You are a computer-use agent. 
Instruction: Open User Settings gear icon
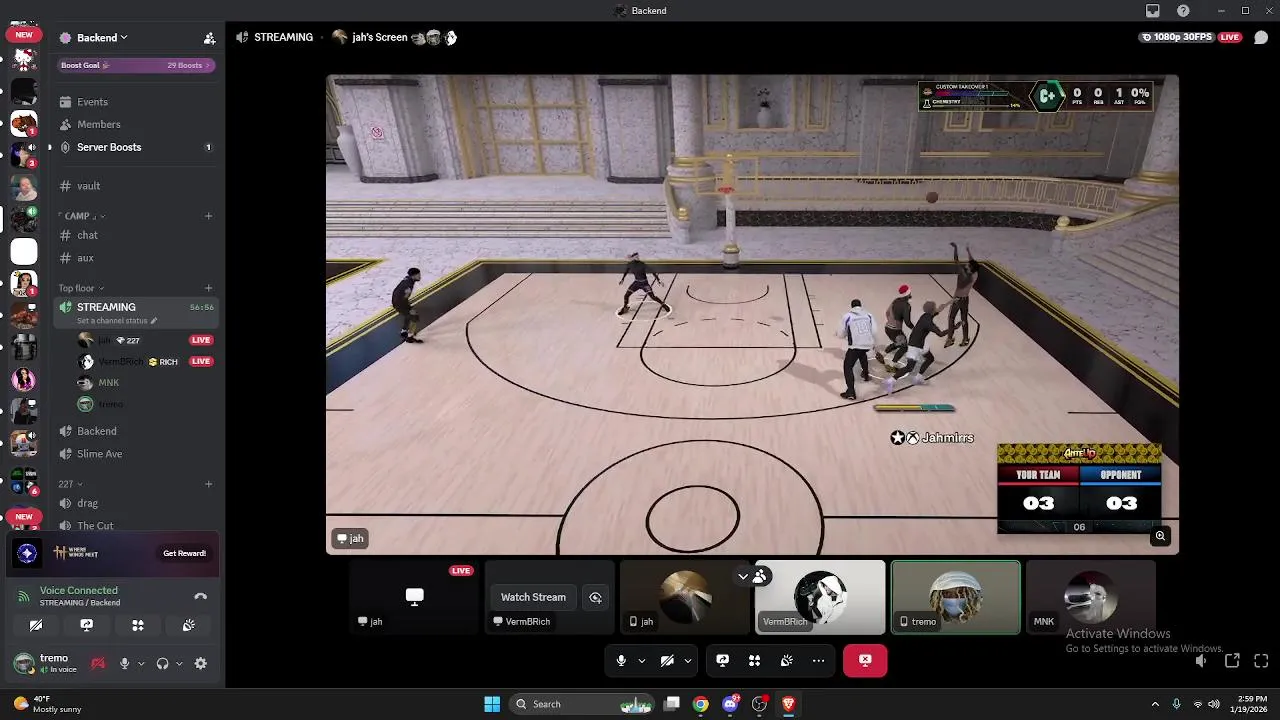click(x=200, y=663)
